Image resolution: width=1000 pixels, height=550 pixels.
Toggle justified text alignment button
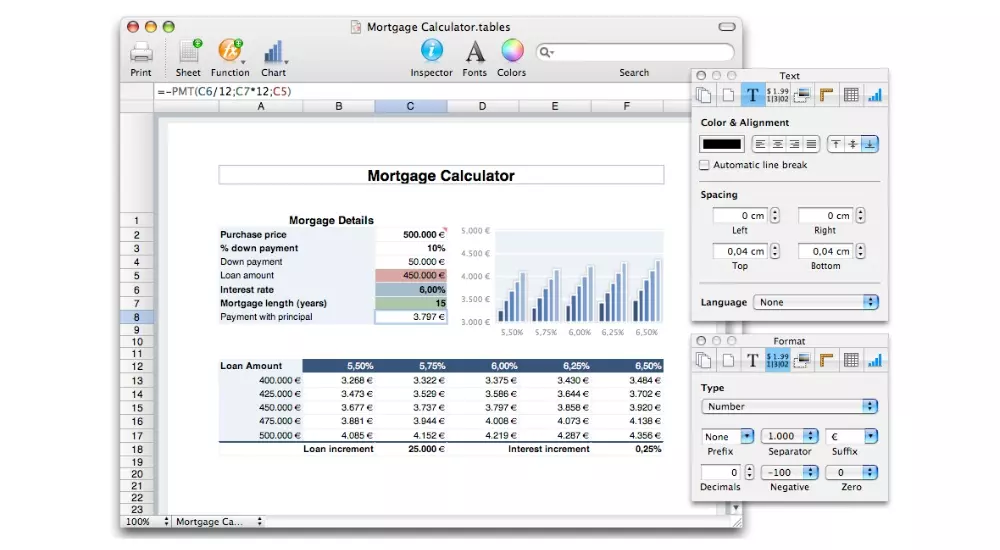click(x=811, y=144)
